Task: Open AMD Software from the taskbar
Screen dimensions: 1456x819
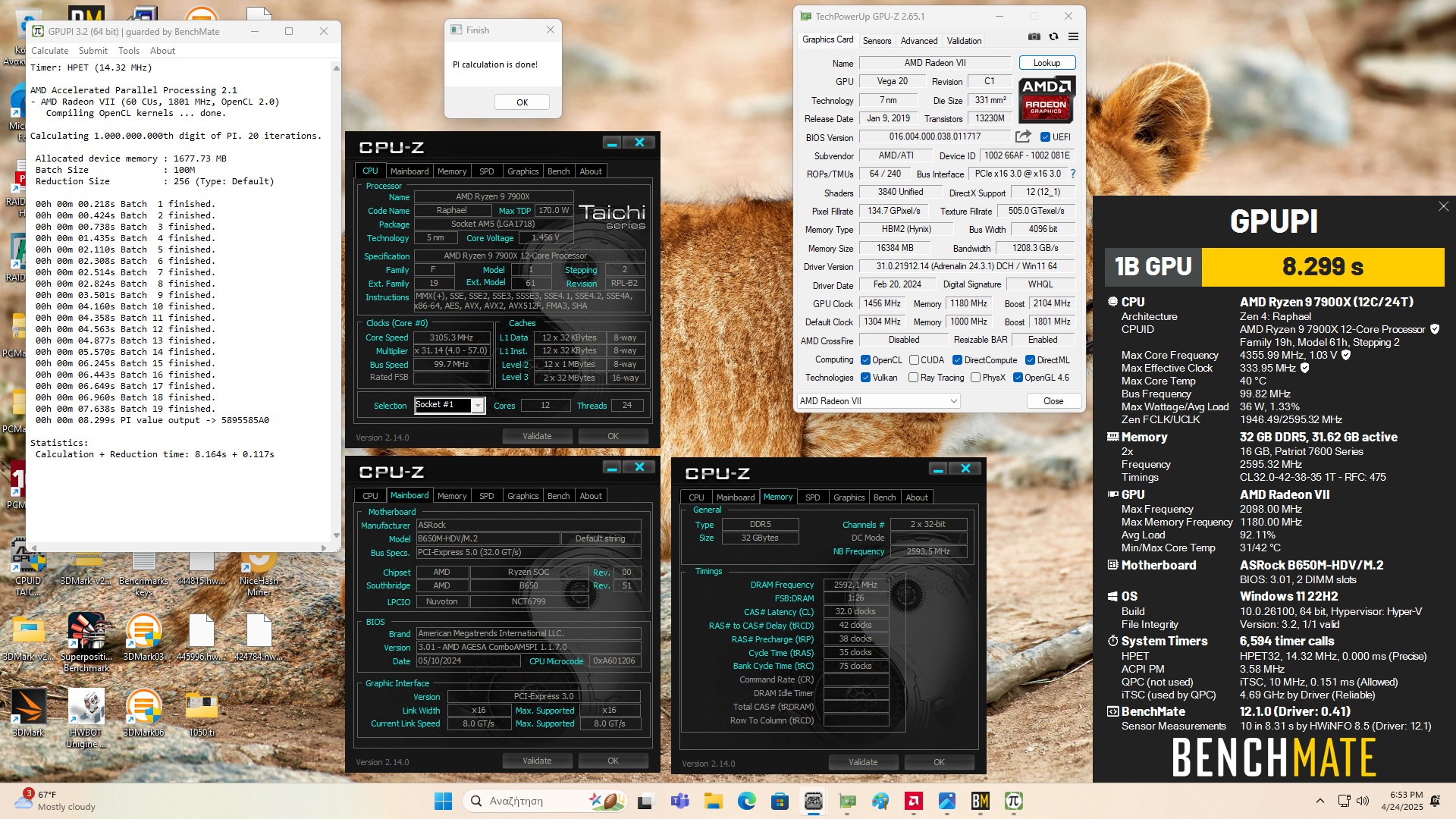Action: 913,801
